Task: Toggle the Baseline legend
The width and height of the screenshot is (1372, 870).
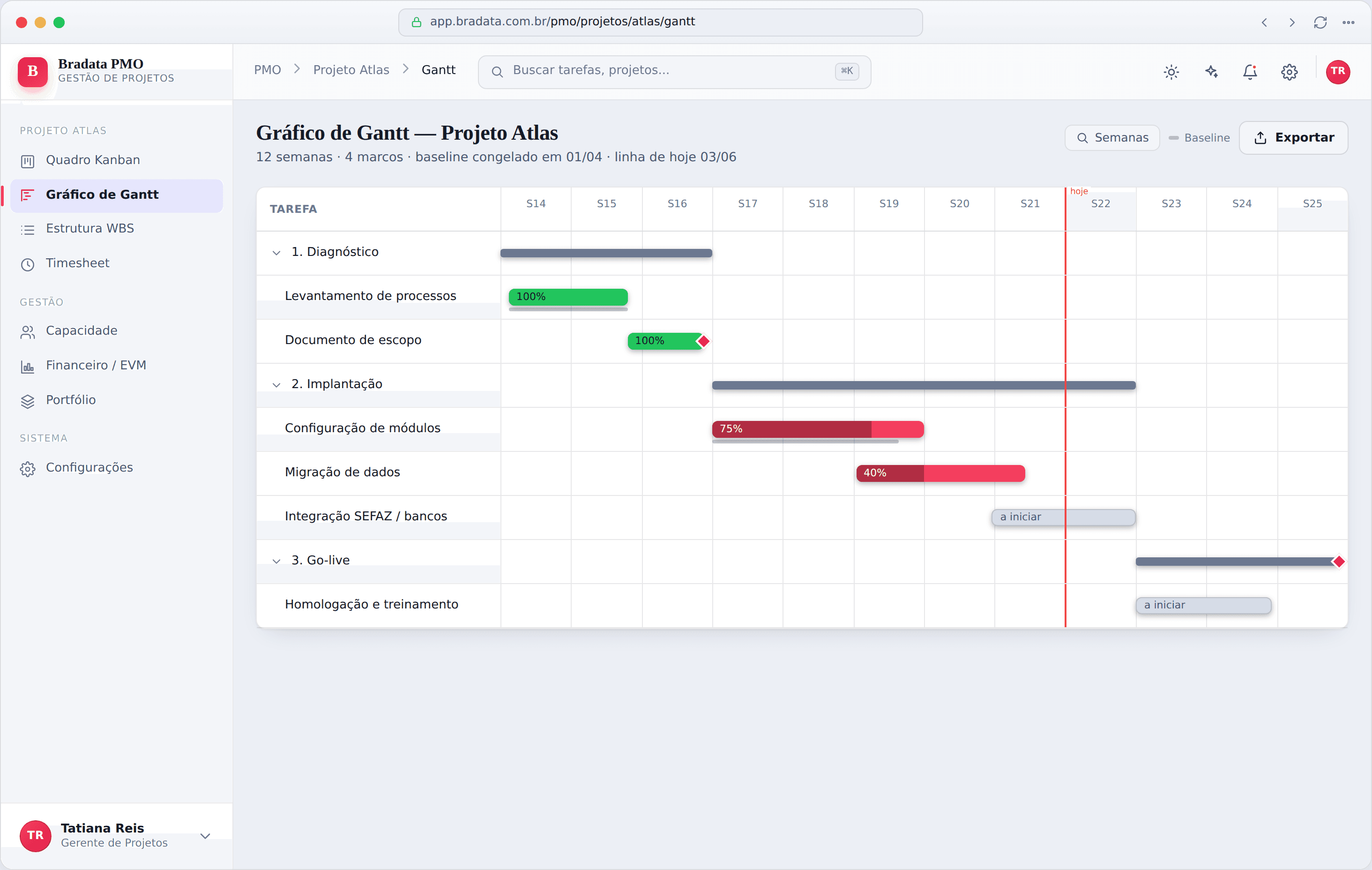Action: 1199,138
